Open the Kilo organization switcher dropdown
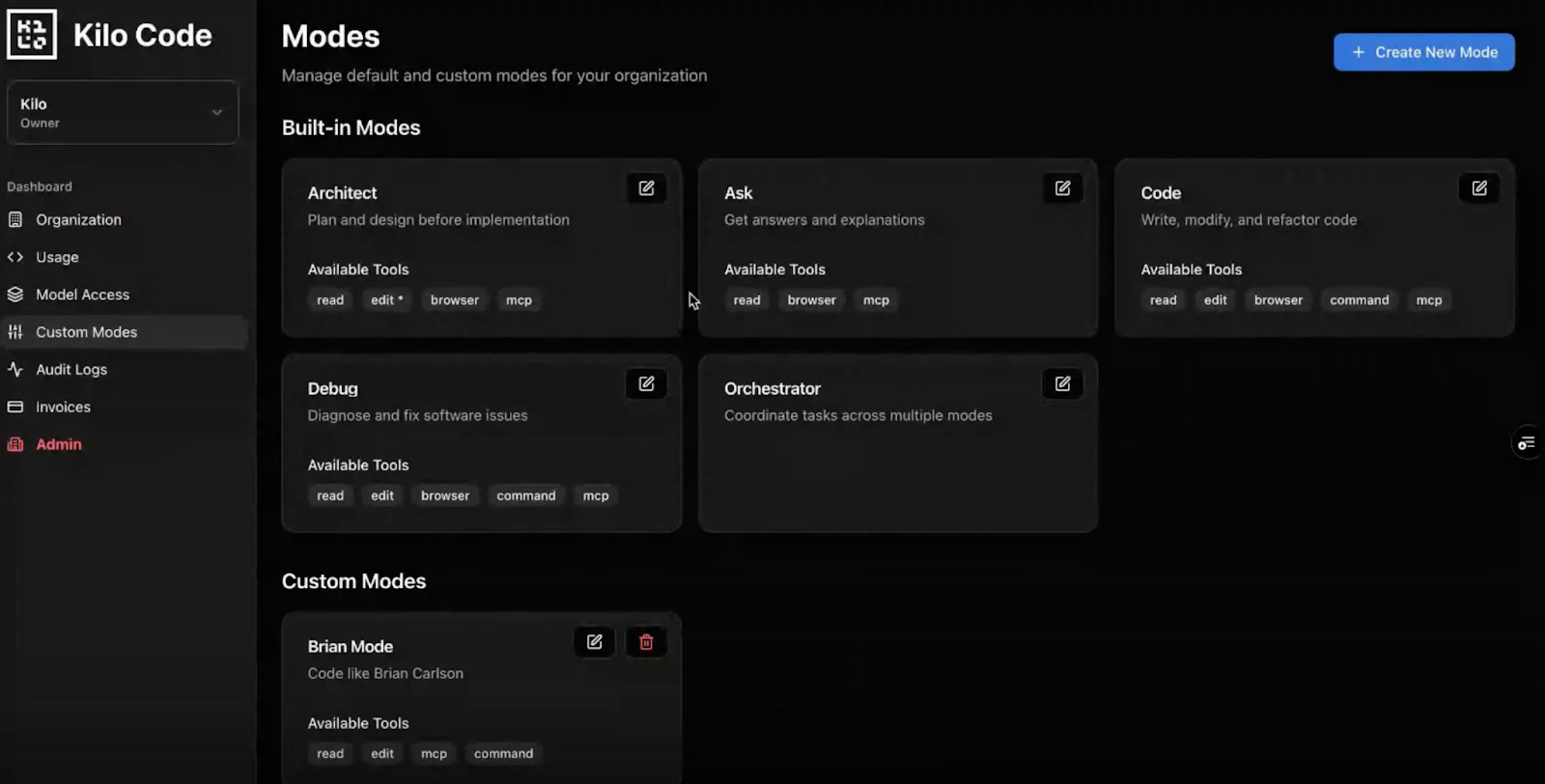The height and width of the screenshot is (784, 1545). (x=123, y=112)
